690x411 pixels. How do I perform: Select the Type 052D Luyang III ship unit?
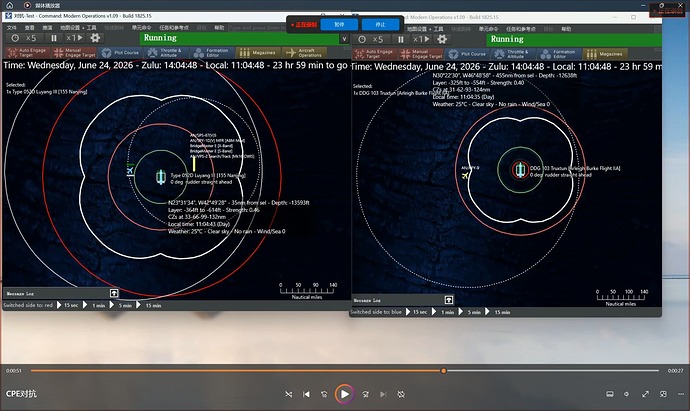coord(161,177)
